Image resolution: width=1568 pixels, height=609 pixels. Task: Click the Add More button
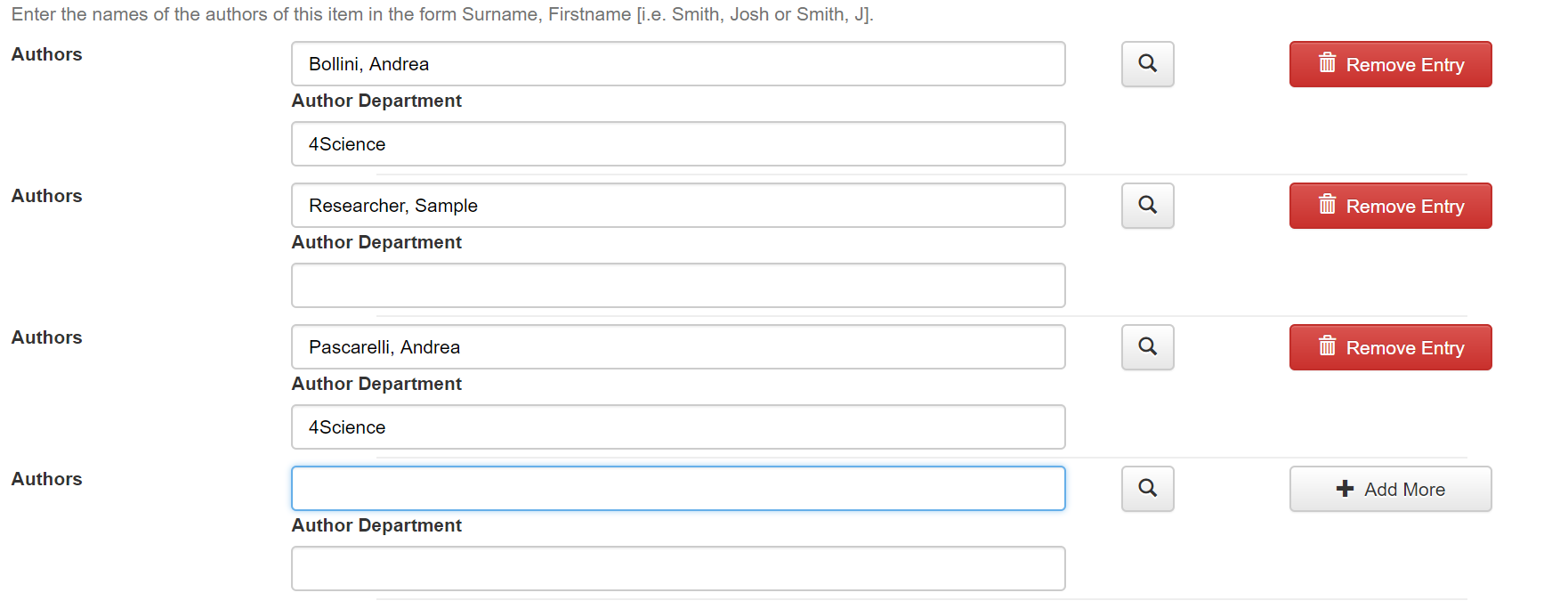[1390, 489]
